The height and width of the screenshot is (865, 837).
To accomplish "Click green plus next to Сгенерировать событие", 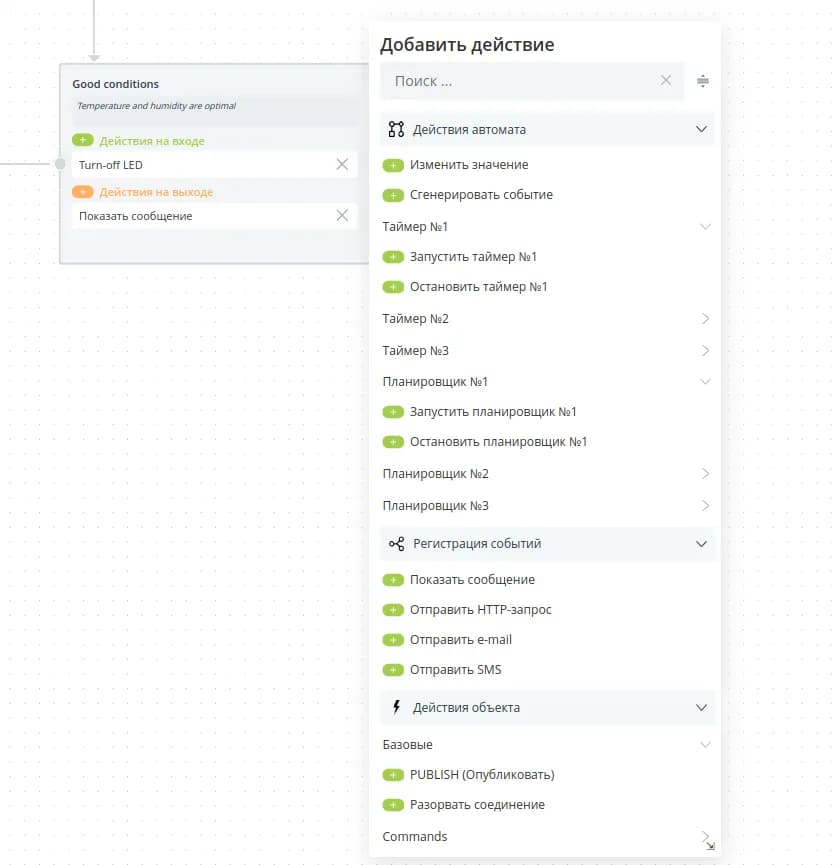I will [393, 195].
